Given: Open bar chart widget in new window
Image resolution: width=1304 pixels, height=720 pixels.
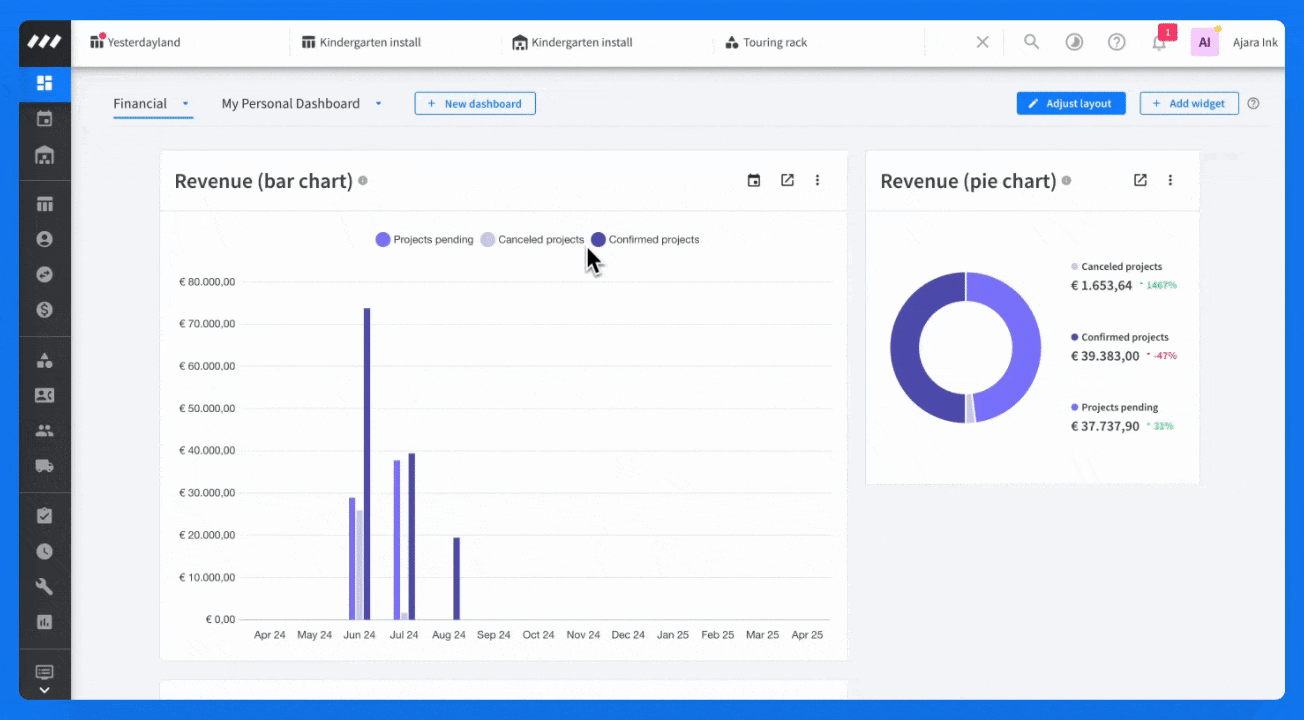Looking at the screenshot, I should (x=787, y=180).
